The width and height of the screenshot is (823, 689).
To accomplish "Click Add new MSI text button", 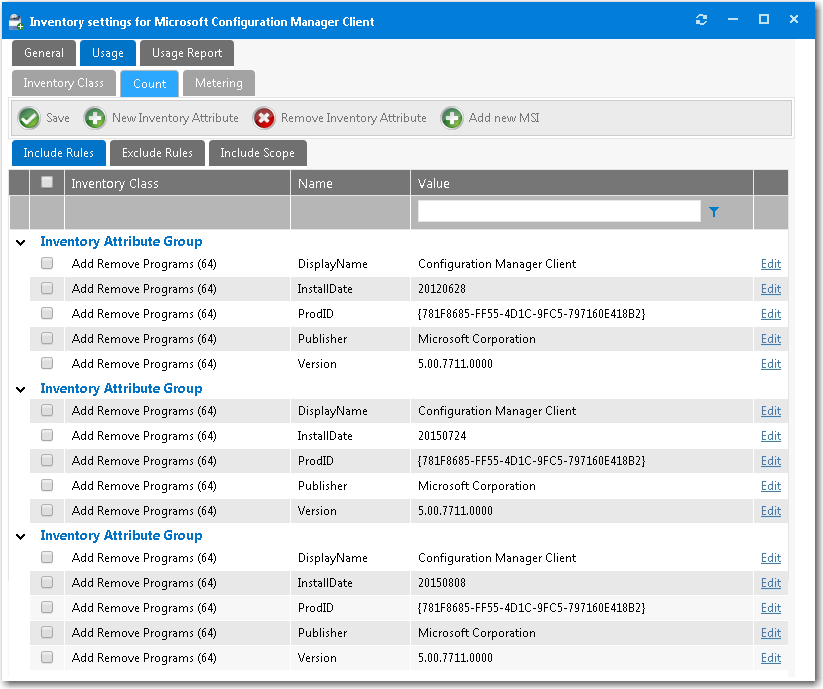I will click(x=504, y=118).
